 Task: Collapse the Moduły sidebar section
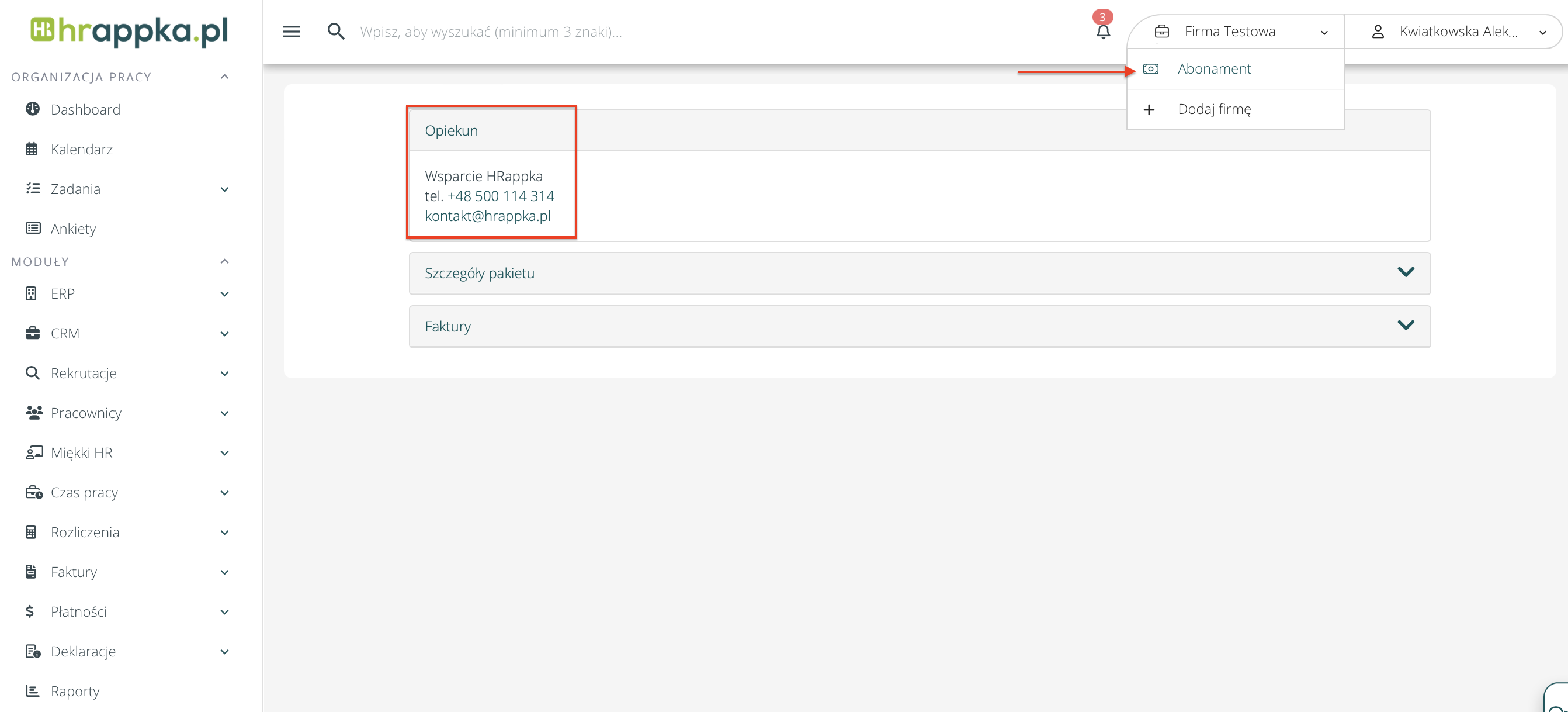(224, 261)
